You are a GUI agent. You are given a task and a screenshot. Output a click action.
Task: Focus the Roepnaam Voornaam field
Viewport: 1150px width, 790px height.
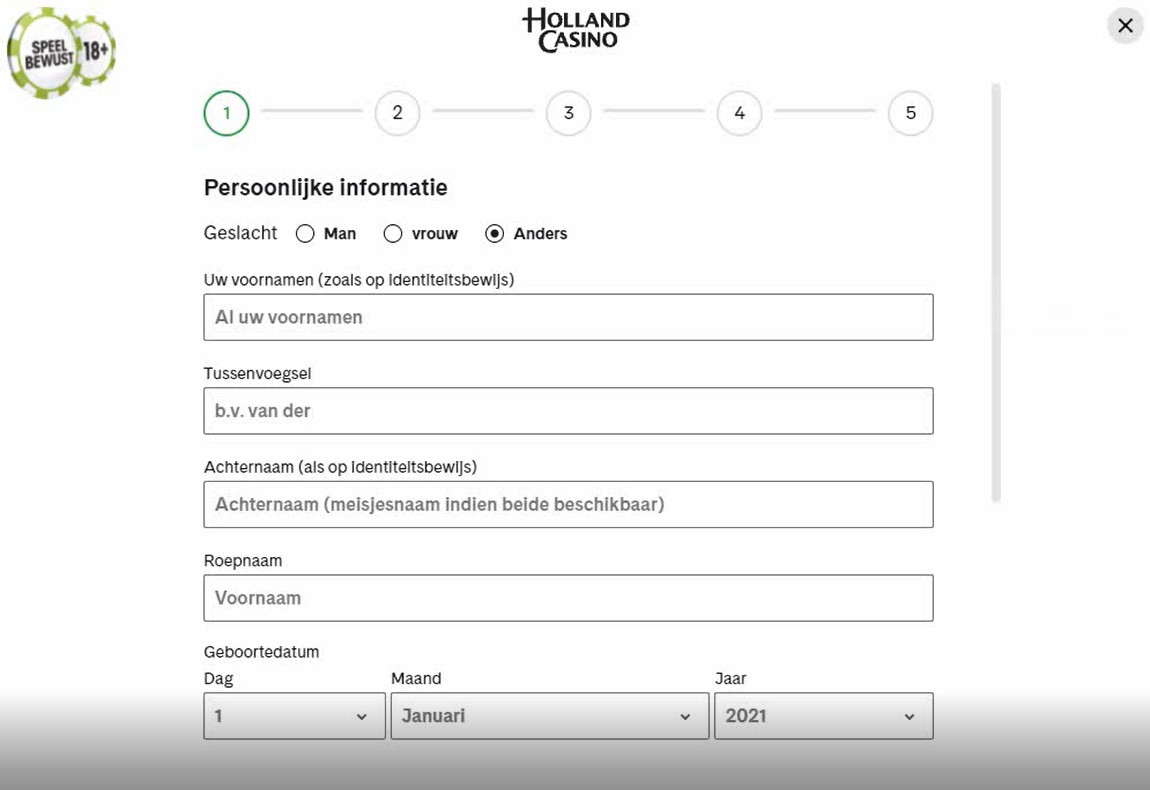[x=568, y=598]
